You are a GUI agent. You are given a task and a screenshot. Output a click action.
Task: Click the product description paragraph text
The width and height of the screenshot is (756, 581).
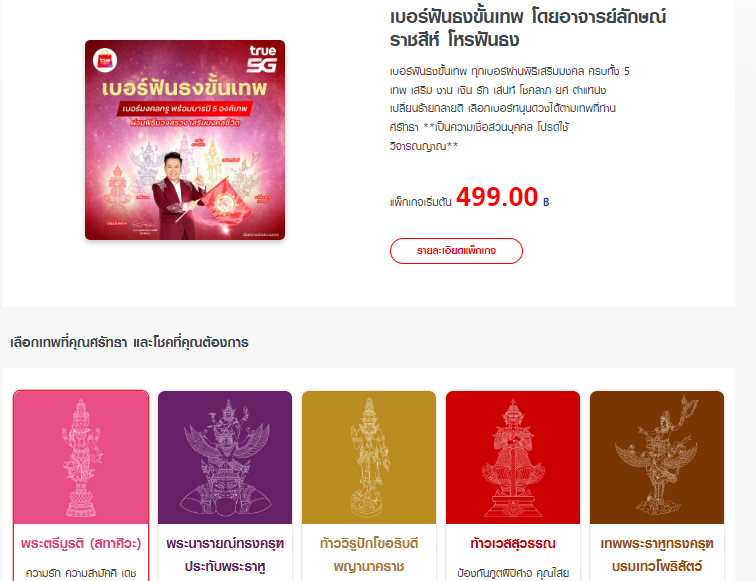point(510,108)
